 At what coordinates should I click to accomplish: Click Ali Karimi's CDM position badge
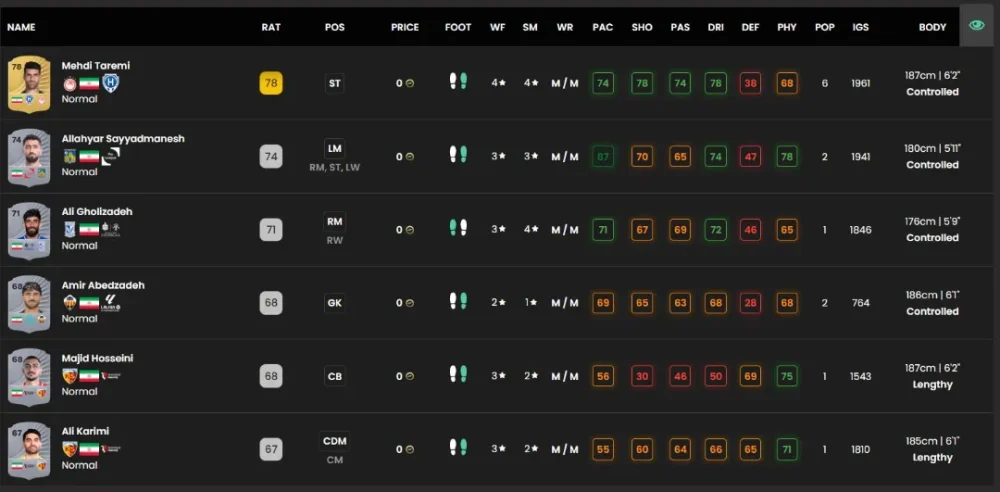point(335,441)
